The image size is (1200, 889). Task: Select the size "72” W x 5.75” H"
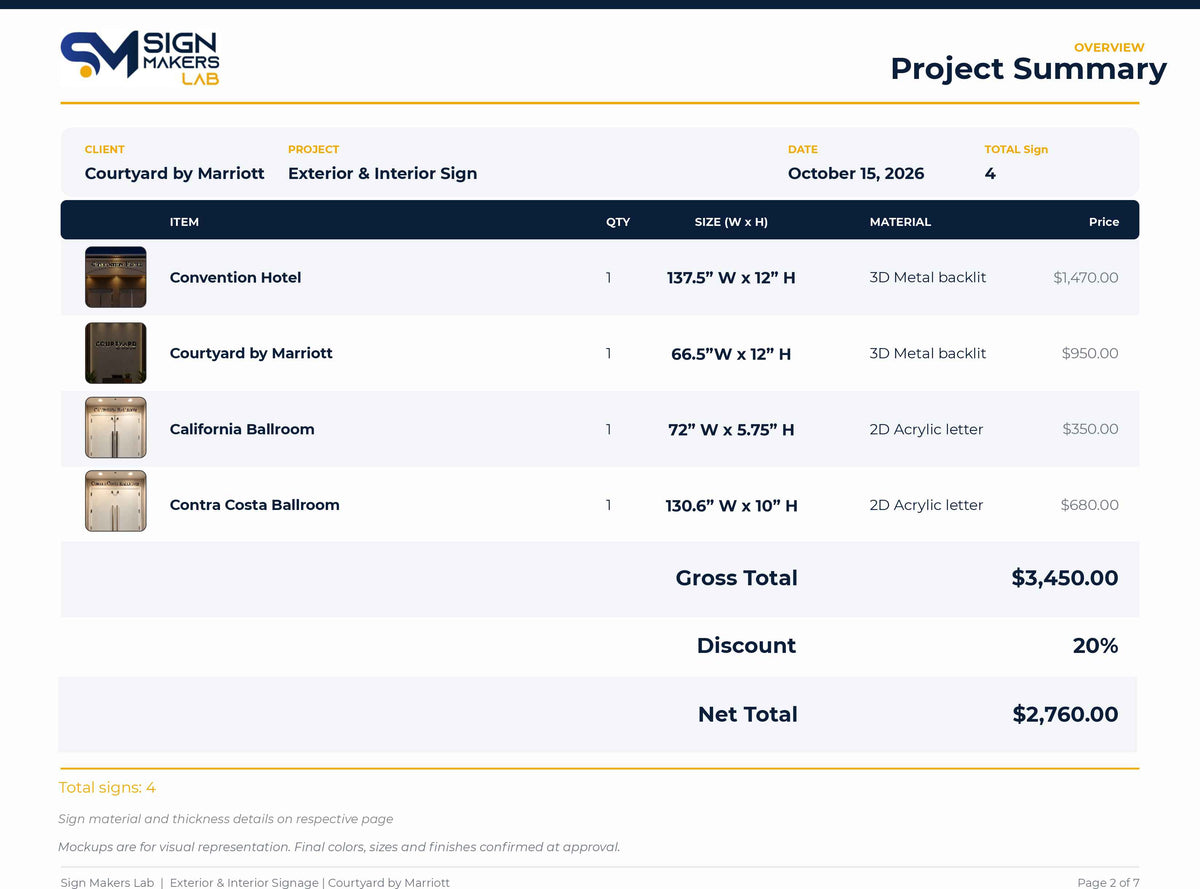(731, 430)
